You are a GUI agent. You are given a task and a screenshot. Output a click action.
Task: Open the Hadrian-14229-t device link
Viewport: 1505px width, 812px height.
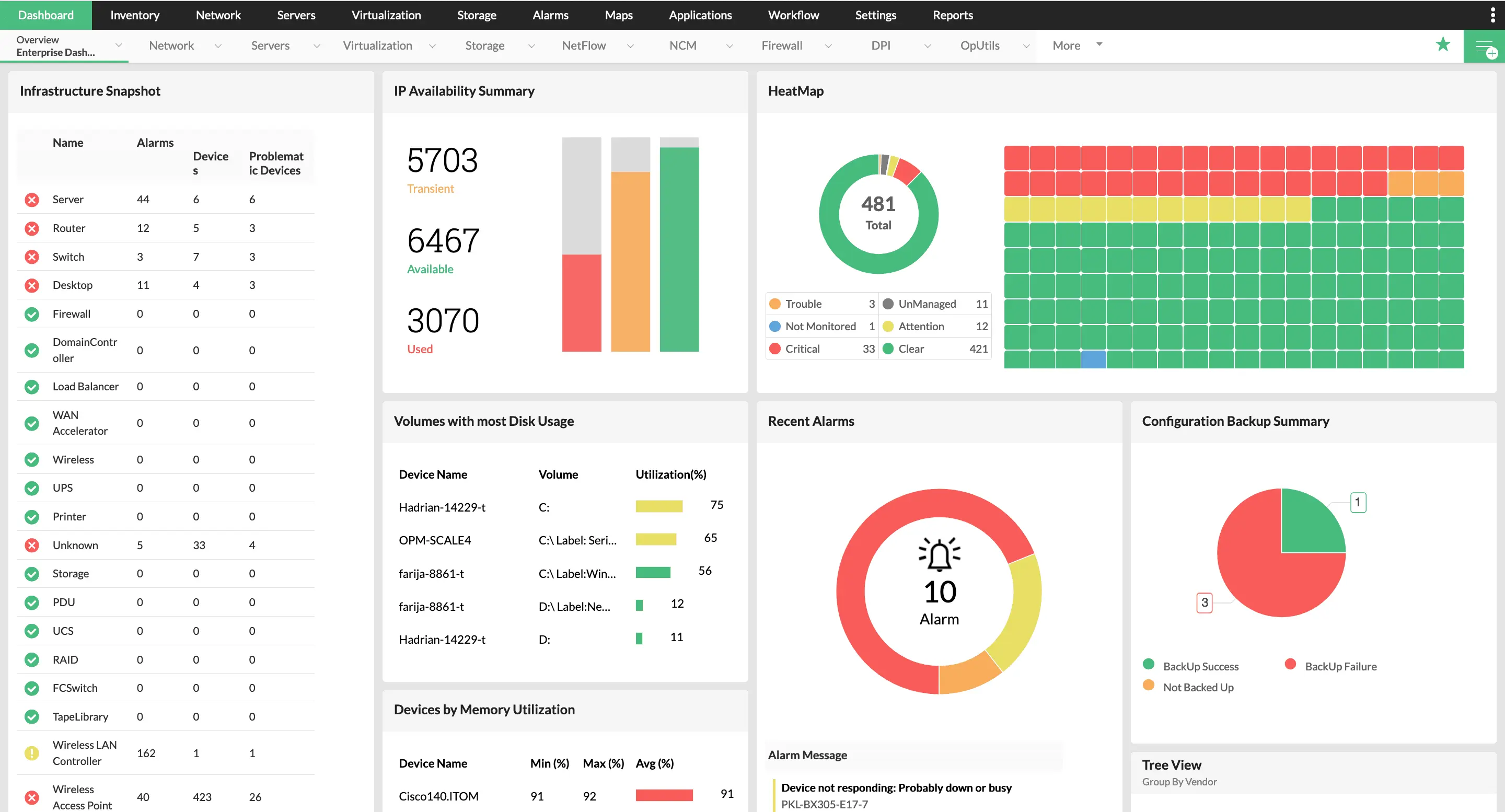(442, 507)
